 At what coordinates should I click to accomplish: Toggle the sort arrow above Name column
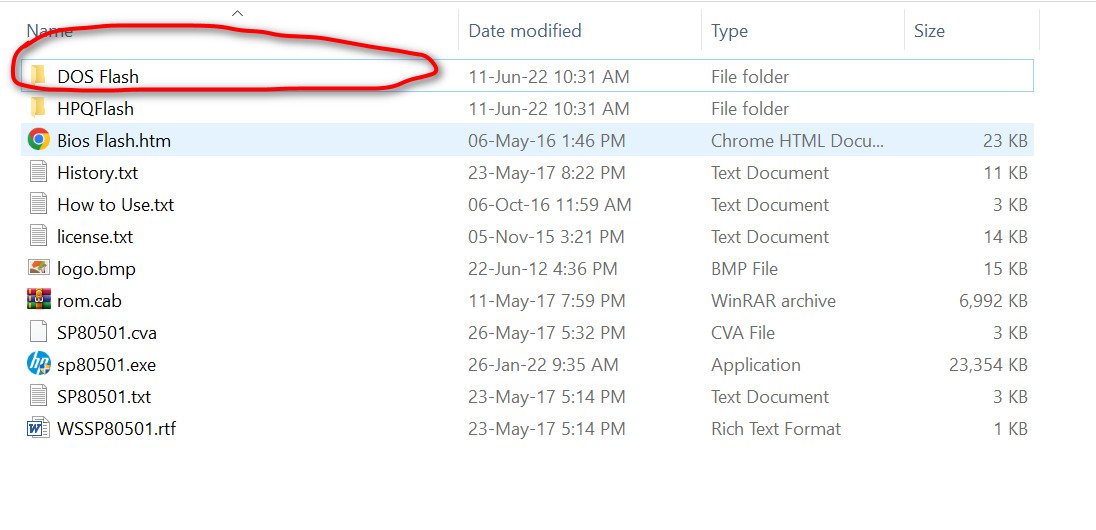pyautogui.click(x=237, y=13)
